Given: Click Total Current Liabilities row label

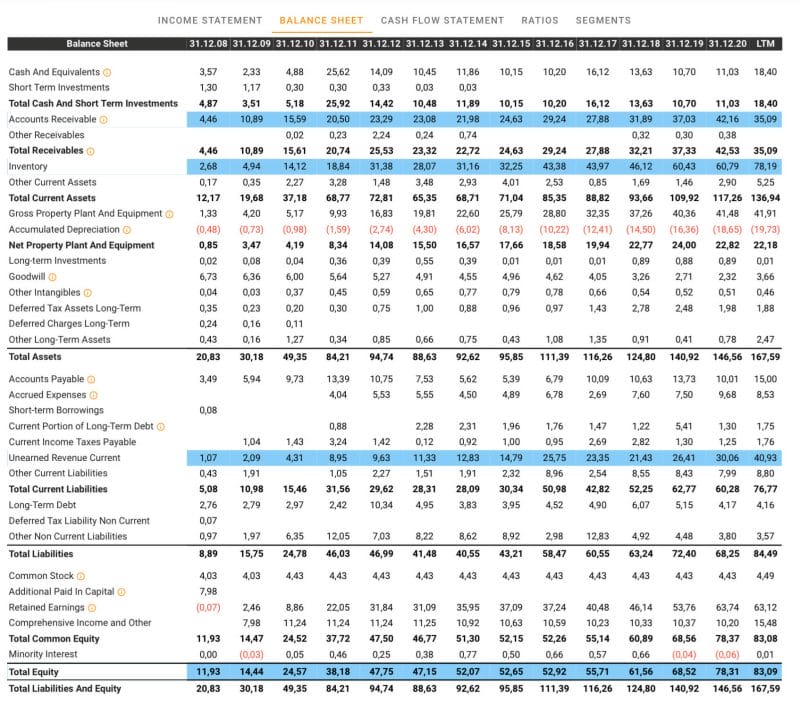Looking at the screenshot, I should pyautogui.click(x=58, y=489).
